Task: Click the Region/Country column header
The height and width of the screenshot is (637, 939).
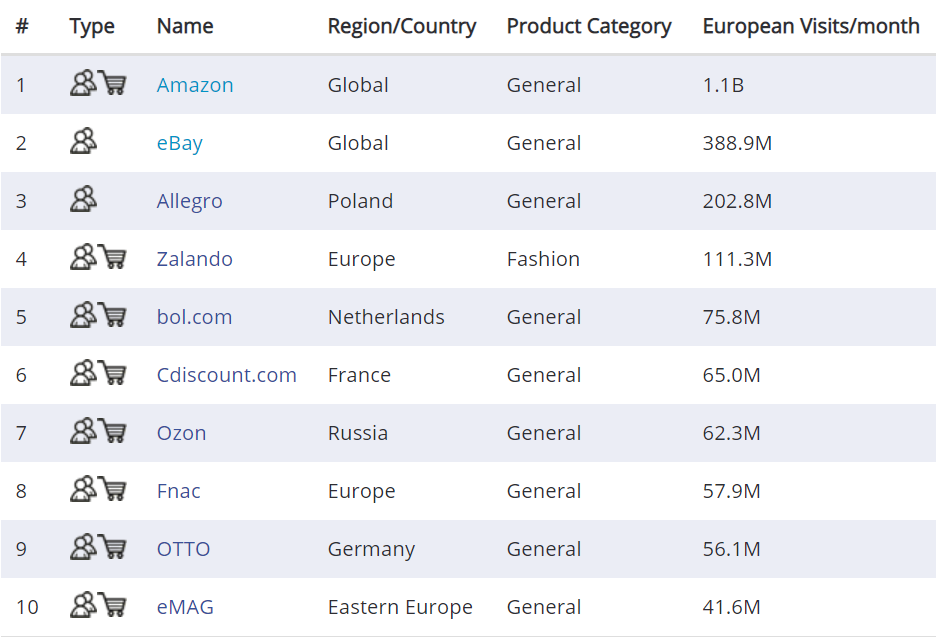Action: click(402, 26)
